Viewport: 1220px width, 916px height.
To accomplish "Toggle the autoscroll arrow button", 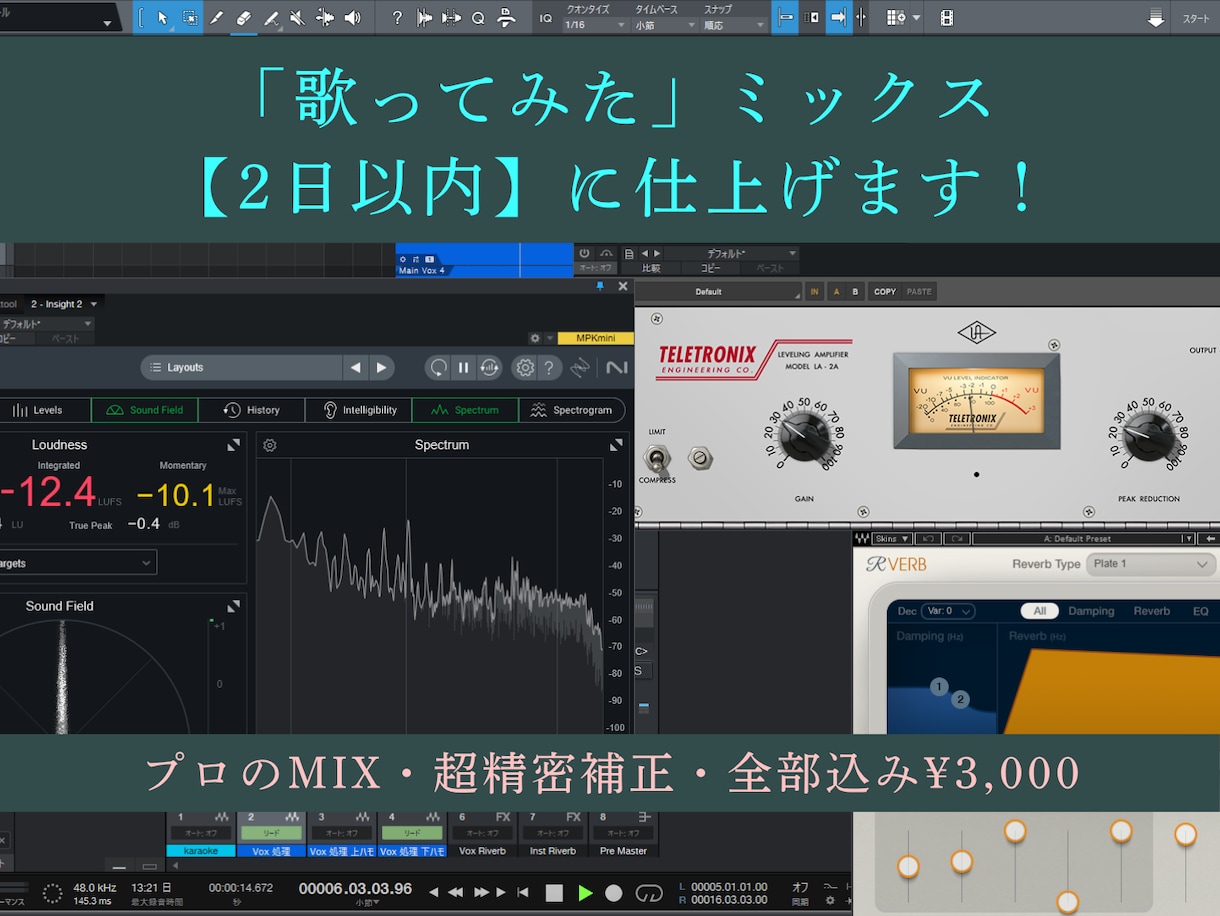I will pyautogui.click(x=838, y=18).
